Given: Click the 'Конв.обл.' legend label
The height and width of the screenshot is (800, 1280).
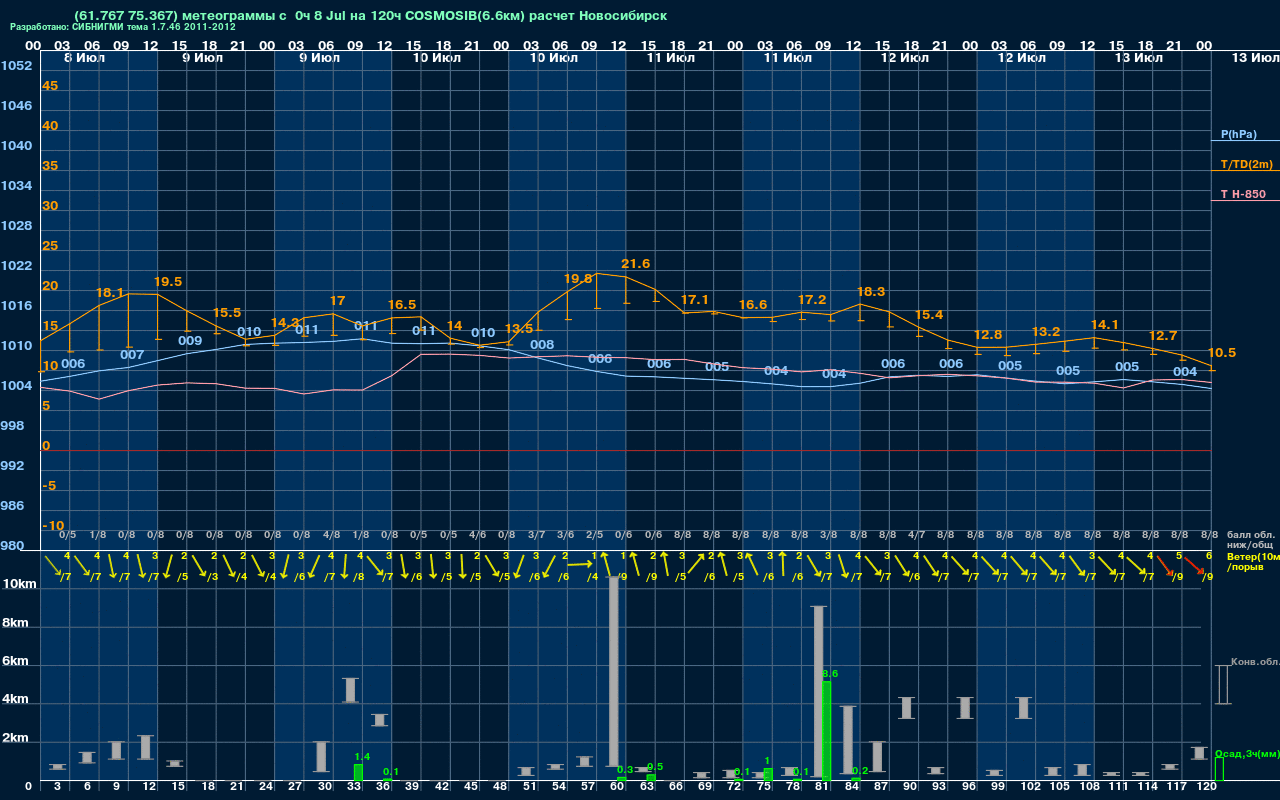Looking at the screenshot, I should coord(1255,662).
